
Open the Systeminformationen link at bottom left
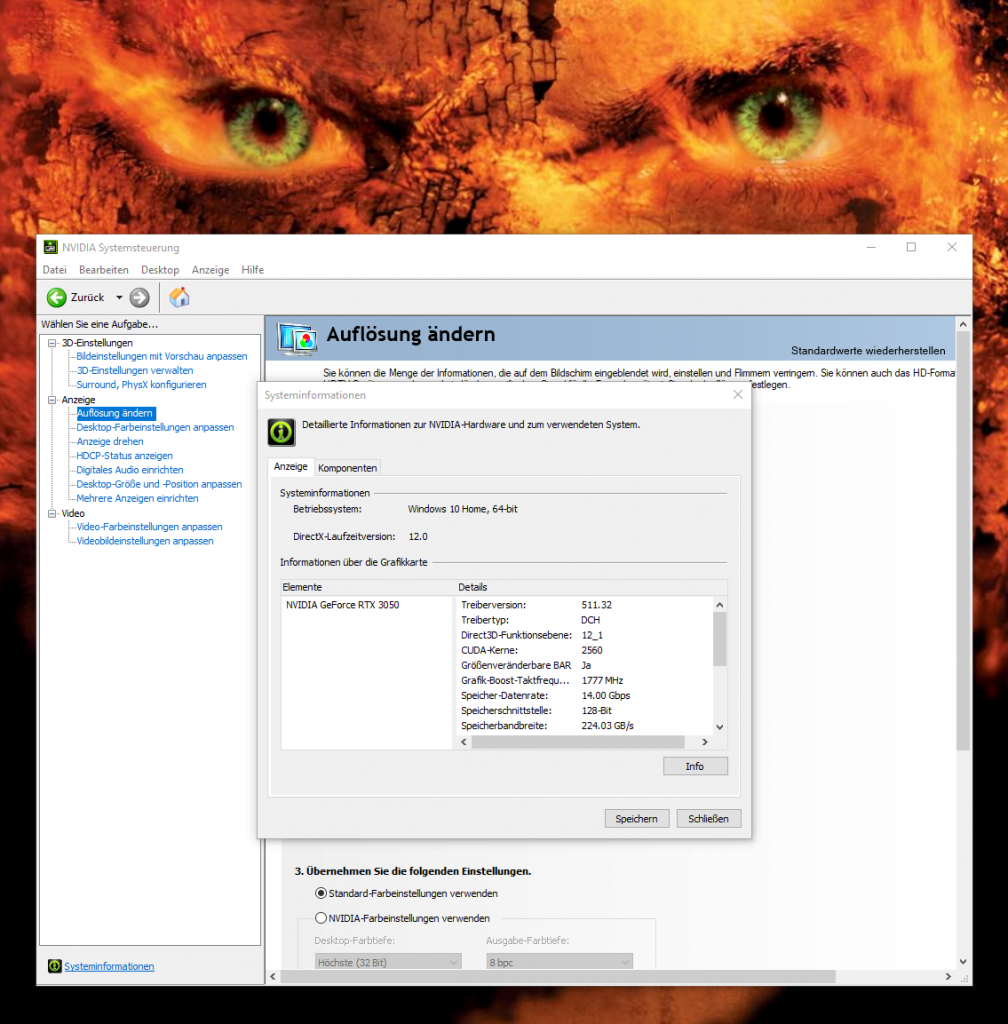point(109,966)
